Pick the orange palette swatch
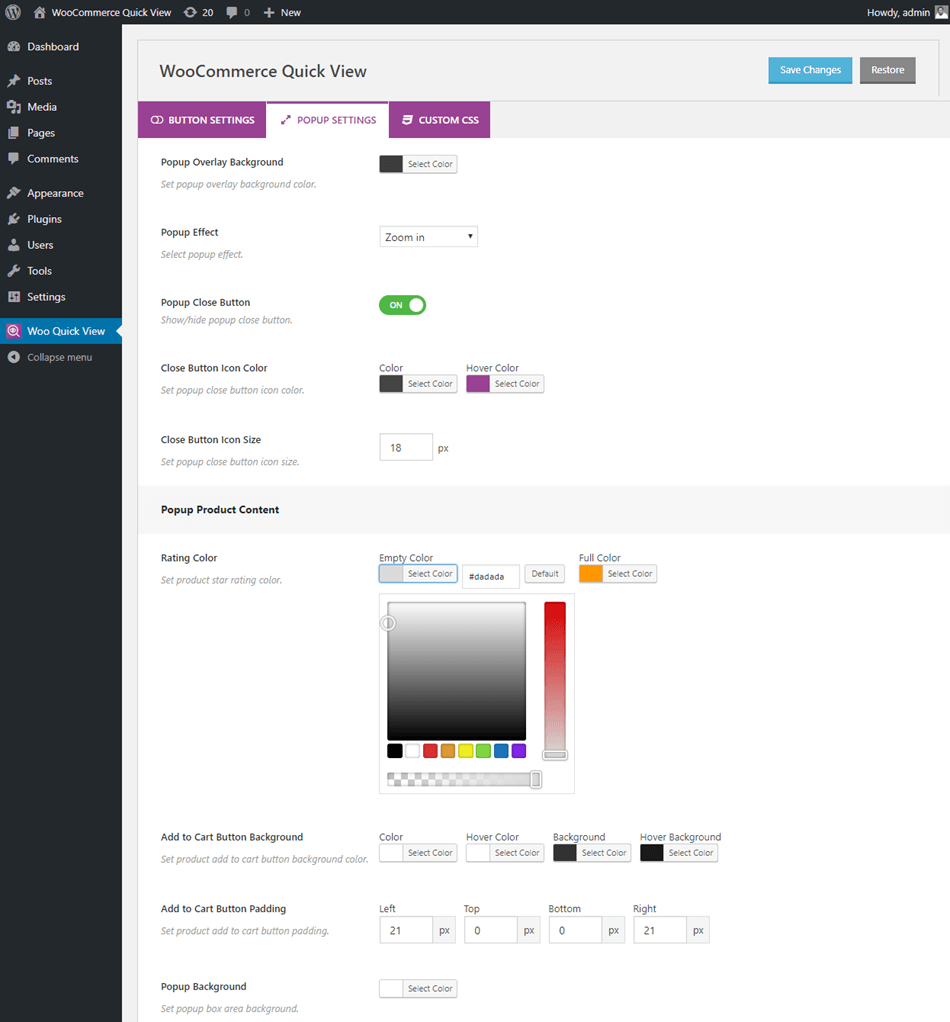The height and width of the screenshot is (1022, 950). click(x=448, y=751)
